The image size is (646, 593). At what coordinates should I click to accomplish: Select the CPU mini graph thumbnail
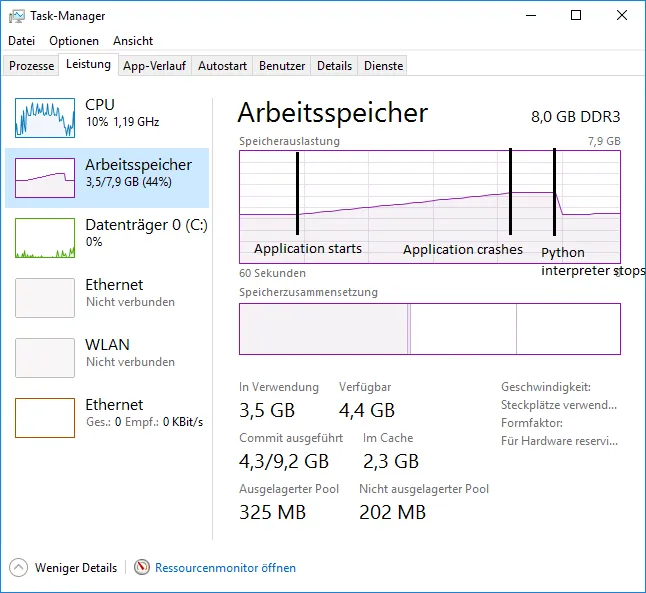(x=45, y=117)
